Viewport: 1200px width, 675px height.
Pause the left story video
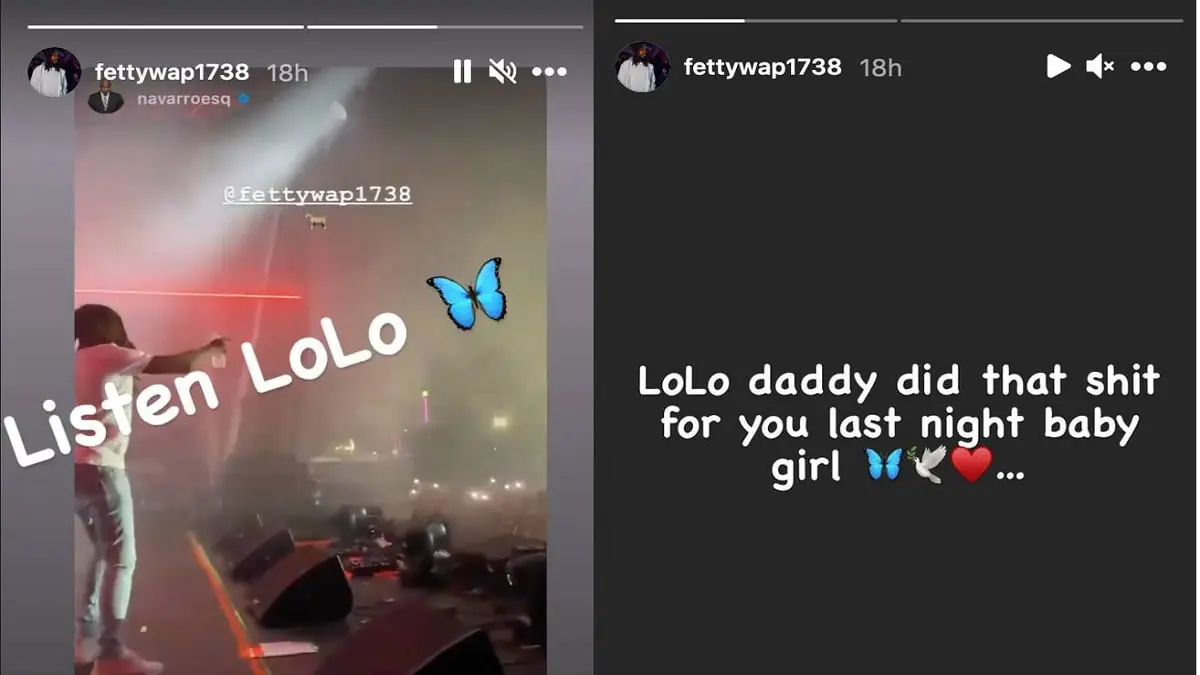pyautogui.click(x=462, y=71)
